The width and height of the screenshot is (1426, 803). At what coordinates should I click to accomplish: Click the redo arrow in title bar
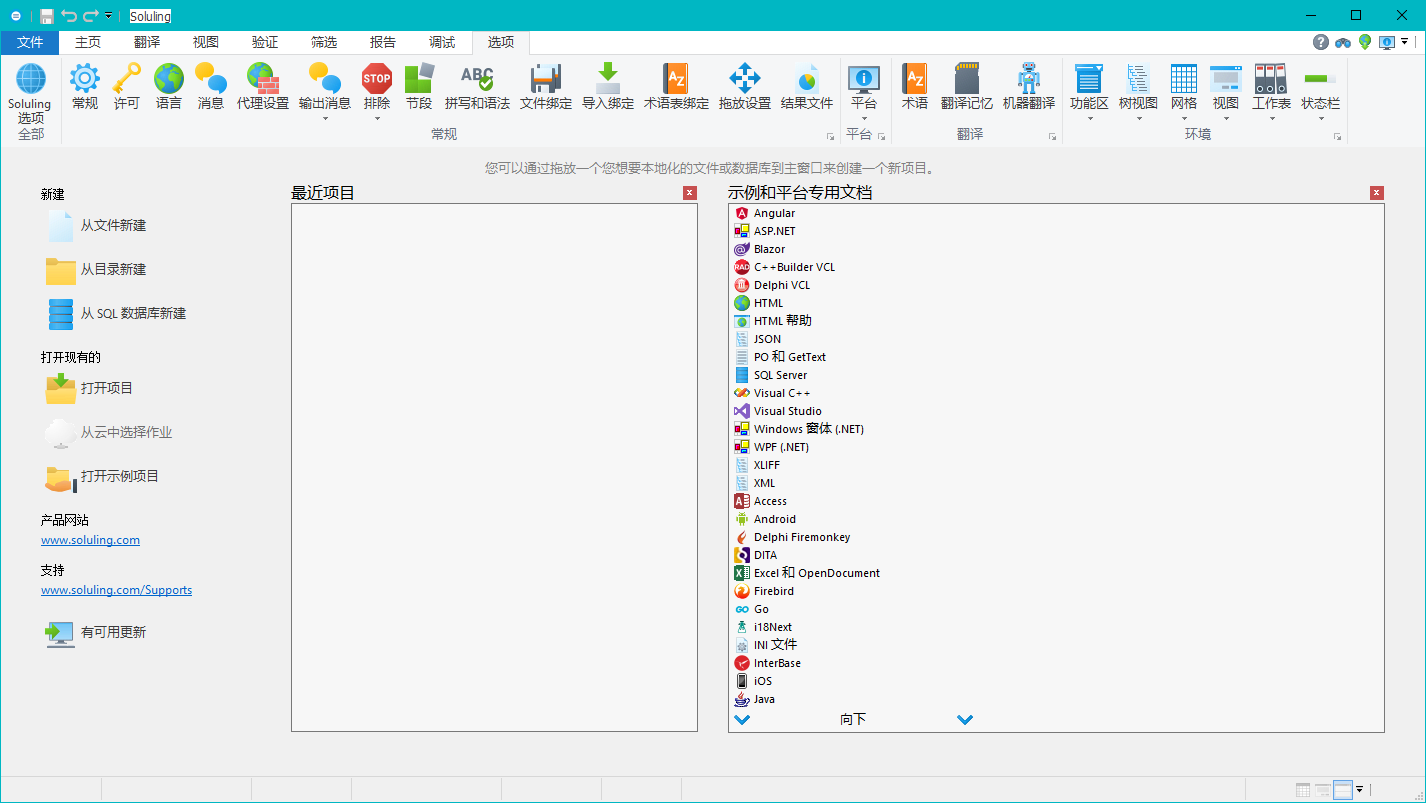[91, 15]
